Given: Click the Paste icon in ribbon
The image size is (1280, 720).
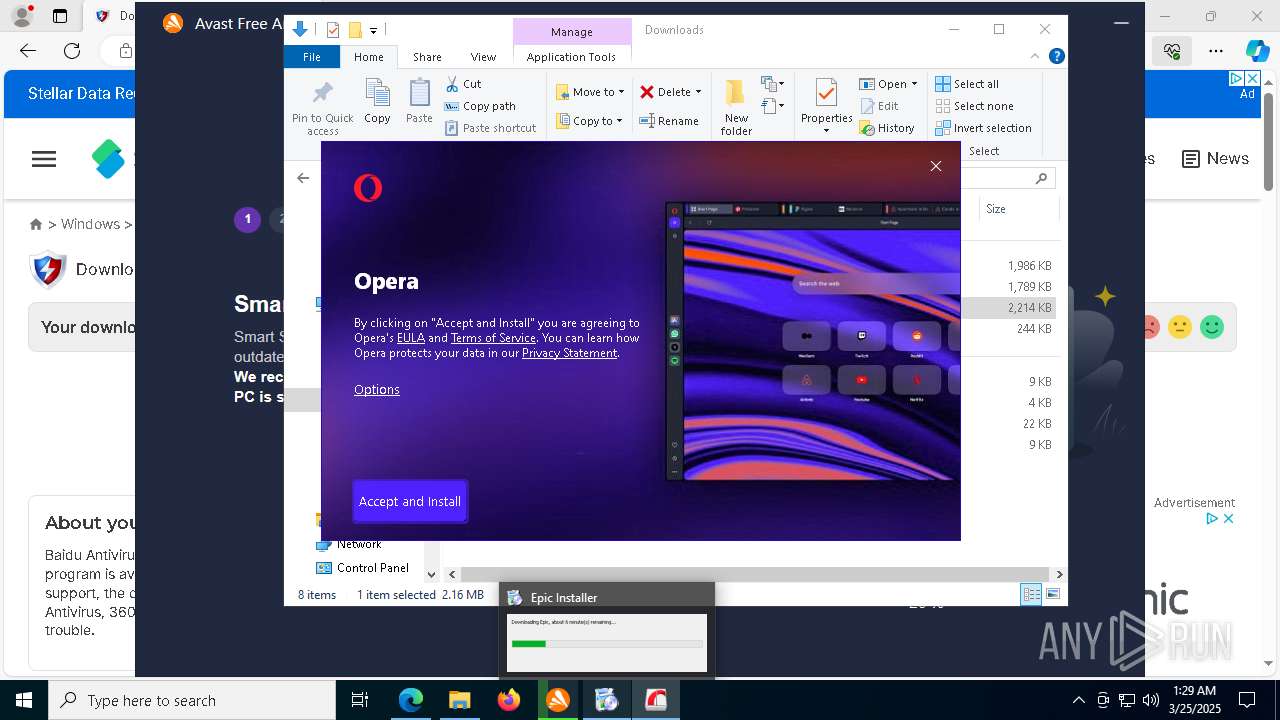Looking at the screenshot, I should pyautogui.click(x=419, y=95).
